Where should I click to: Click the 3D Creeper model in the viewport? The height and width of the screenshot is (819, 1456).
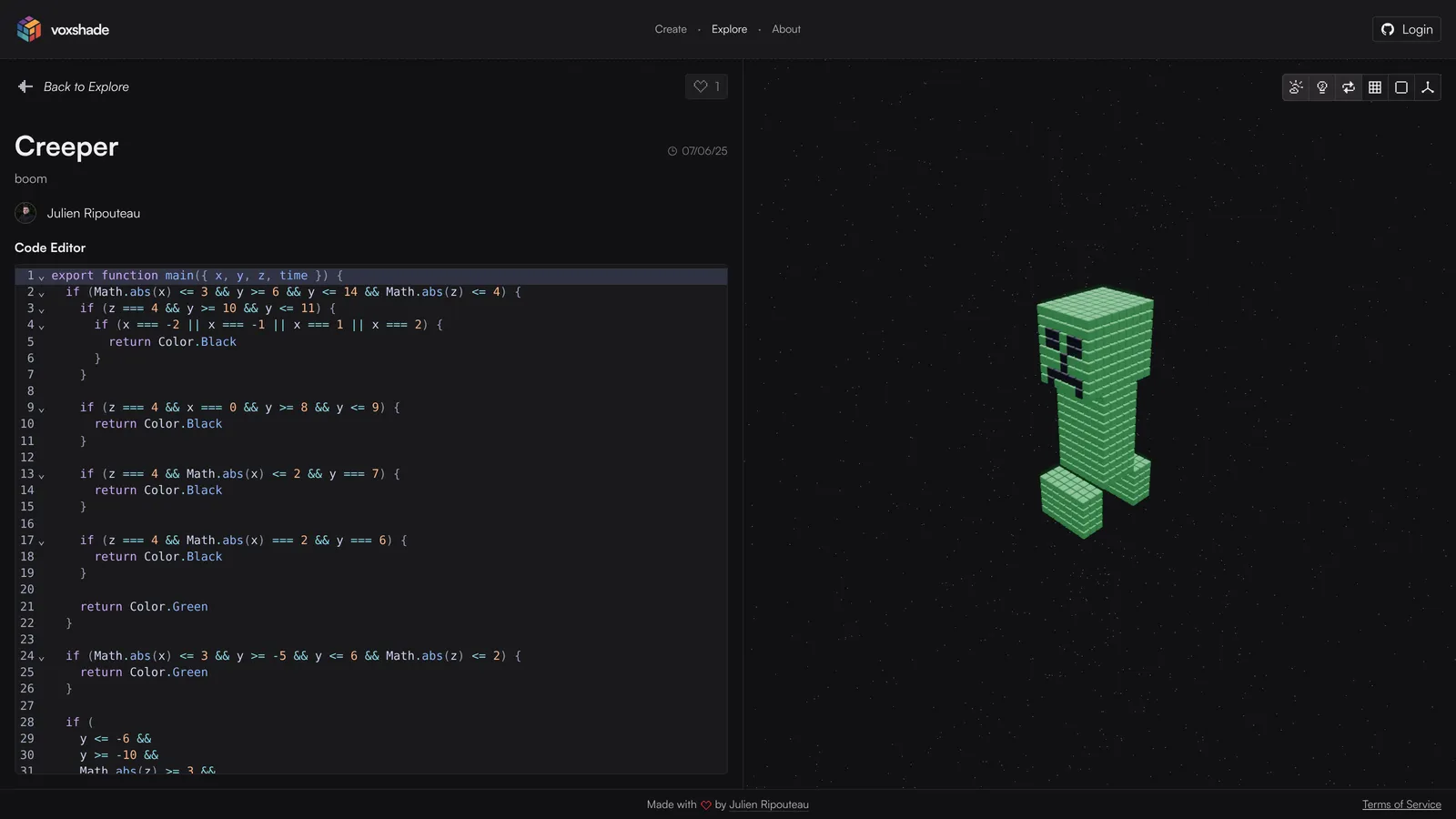(1096, 411)
